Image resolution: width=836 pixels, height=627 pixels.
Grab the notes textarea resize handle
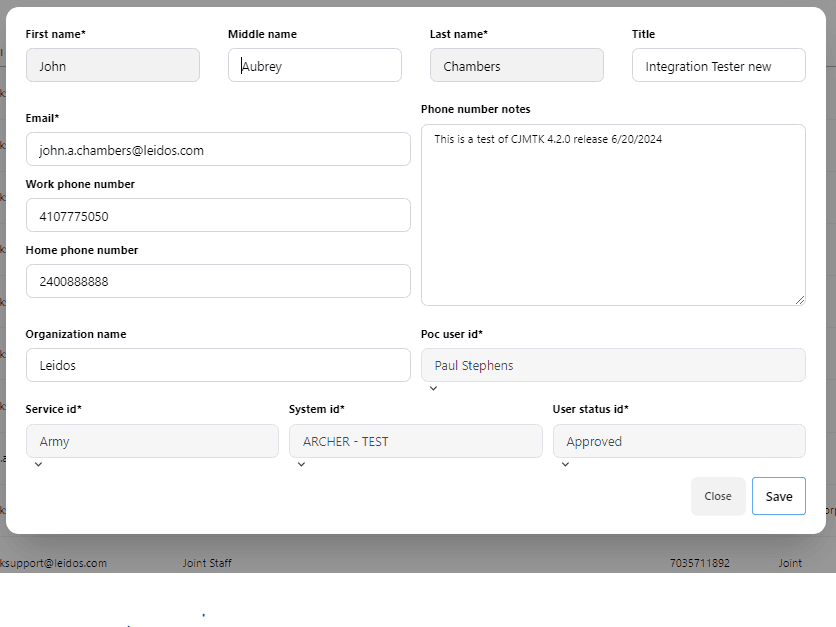tap(799, 299)
